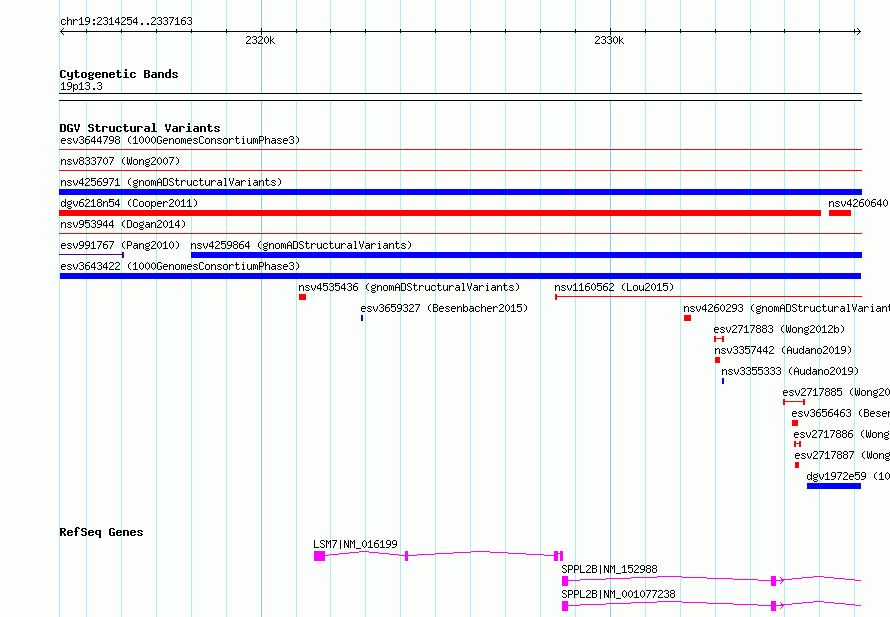Click the 2320k ruler position marker
Screen dimensions: 890x617
point(260,40)
